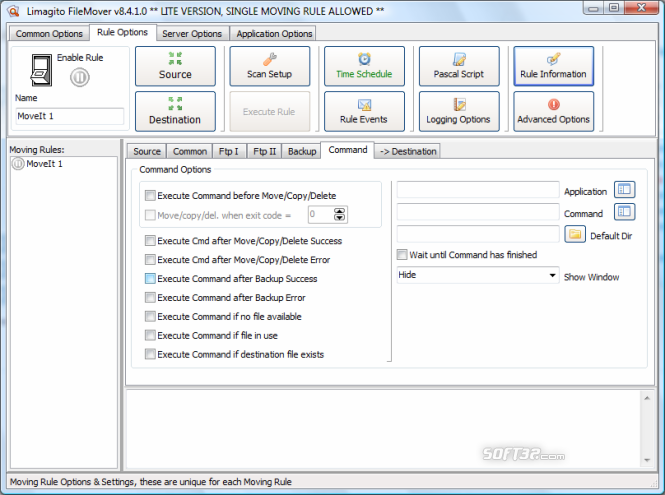Click the Default Dir input field

478,234
